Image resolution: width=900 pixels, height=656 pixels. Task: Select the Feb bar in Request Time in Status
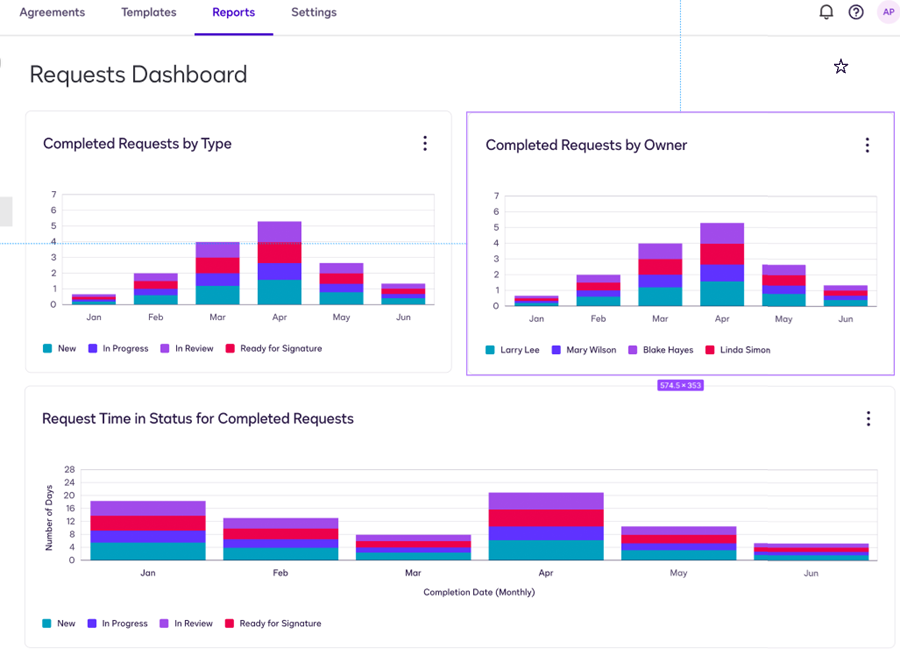point(281,539)
